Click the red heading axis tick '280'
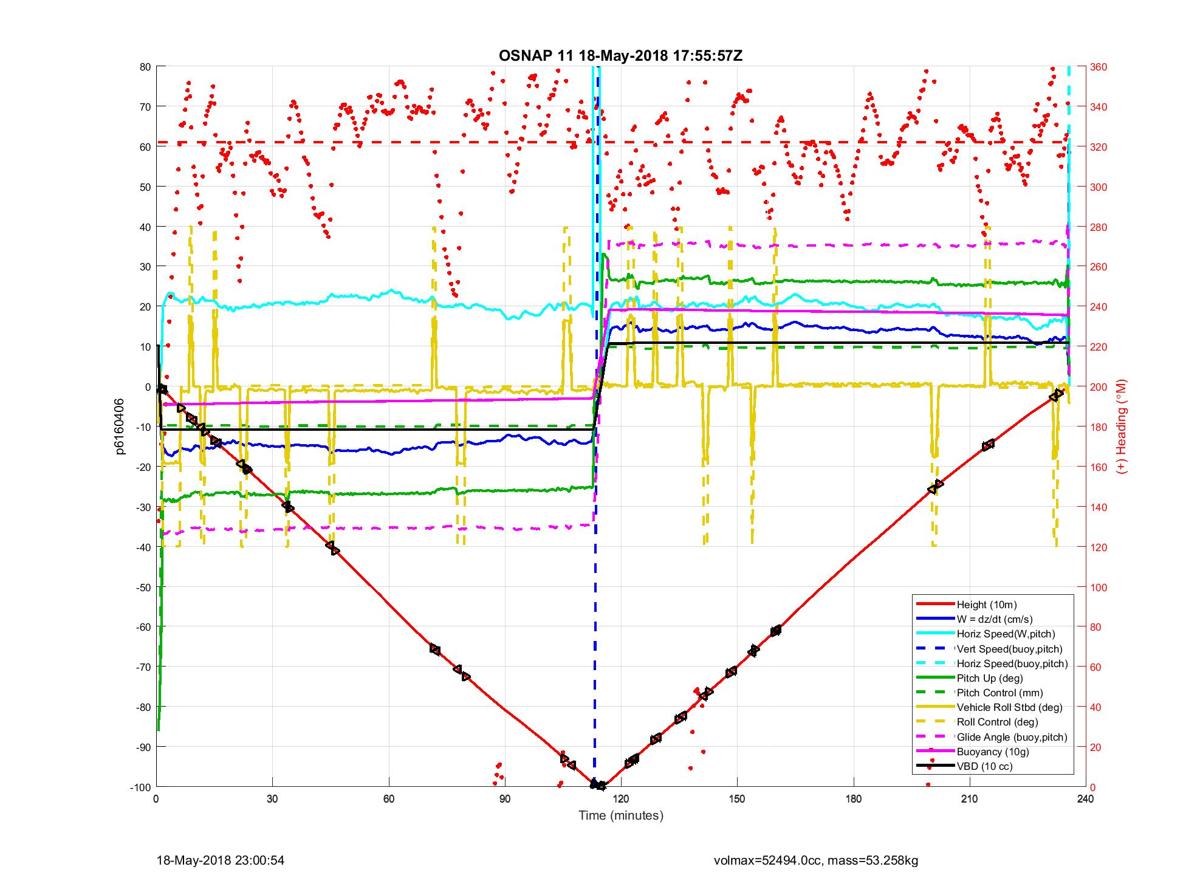Viewport: 1200px width, 885px height. point(1099,227)
